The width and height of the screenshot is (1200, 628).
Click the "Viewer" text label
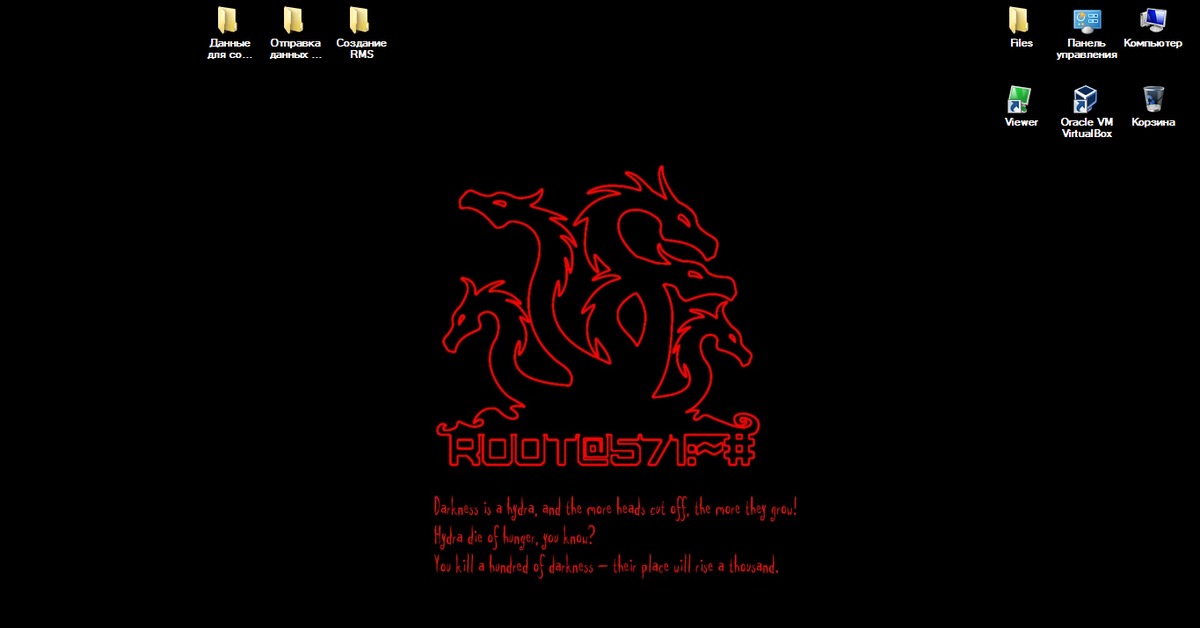click(1021, 122)
